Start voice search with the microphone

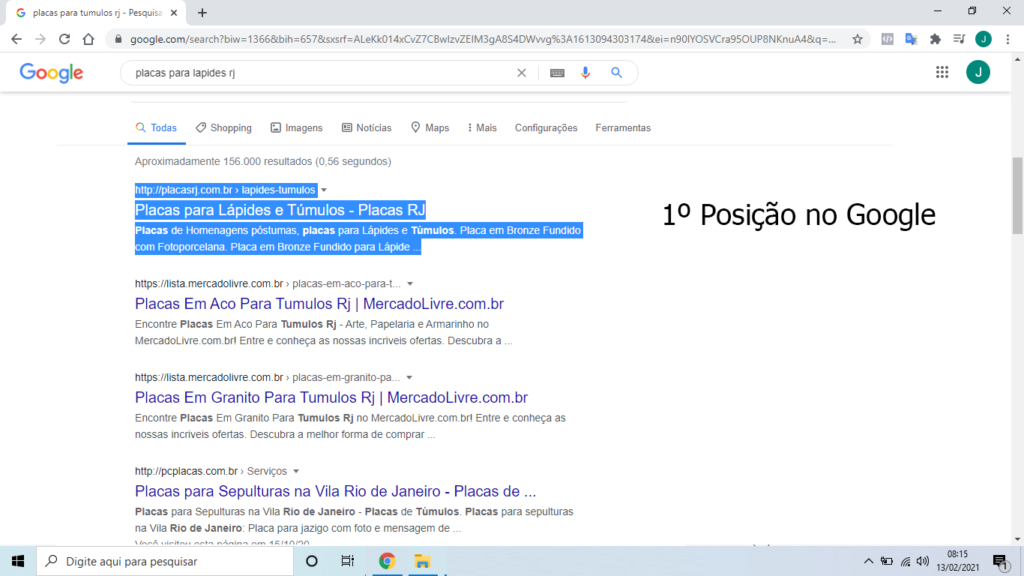[x=586, y=73]
